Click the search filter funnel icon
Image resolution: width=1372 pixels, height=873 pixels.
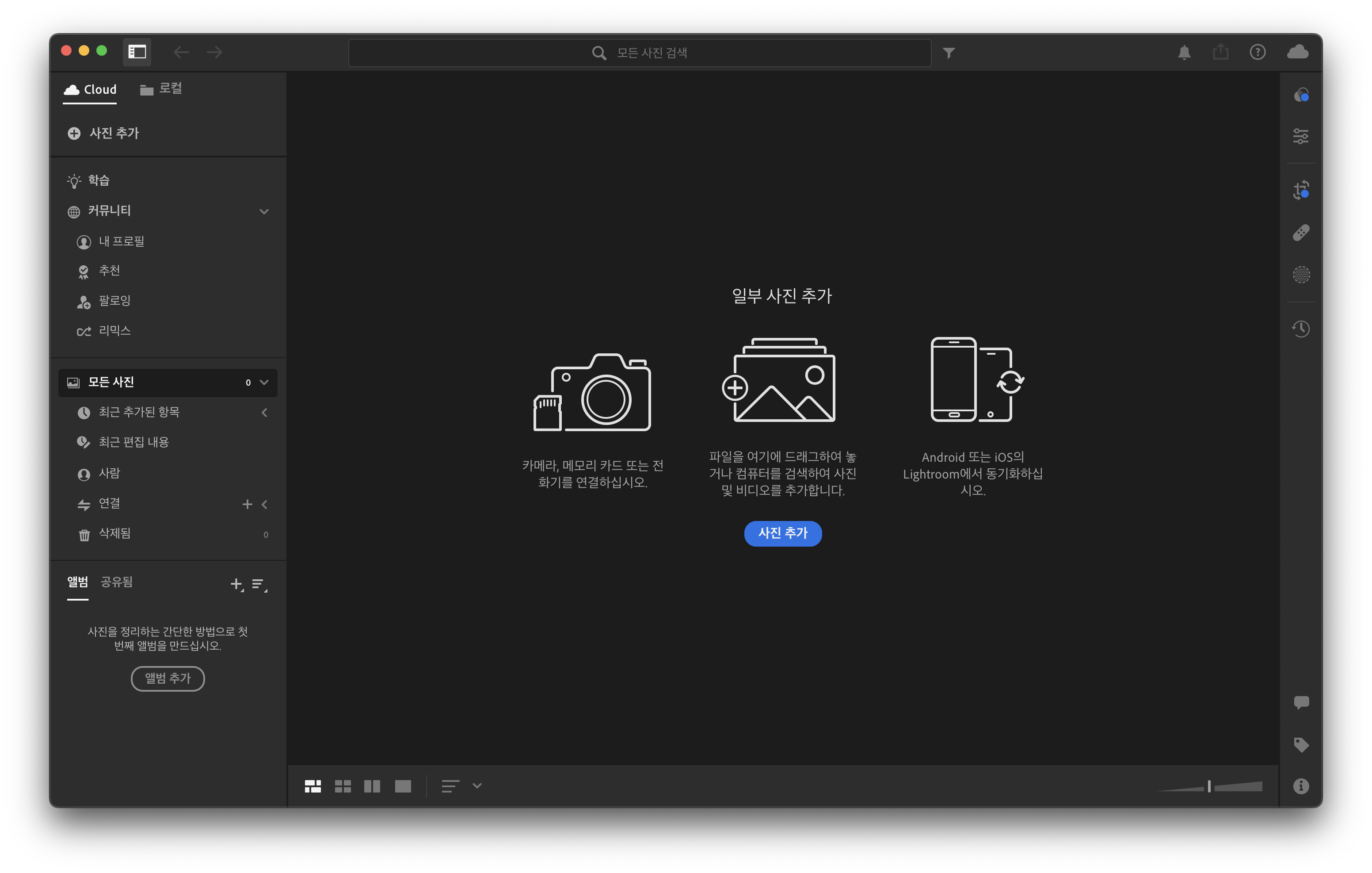(948, 53)
